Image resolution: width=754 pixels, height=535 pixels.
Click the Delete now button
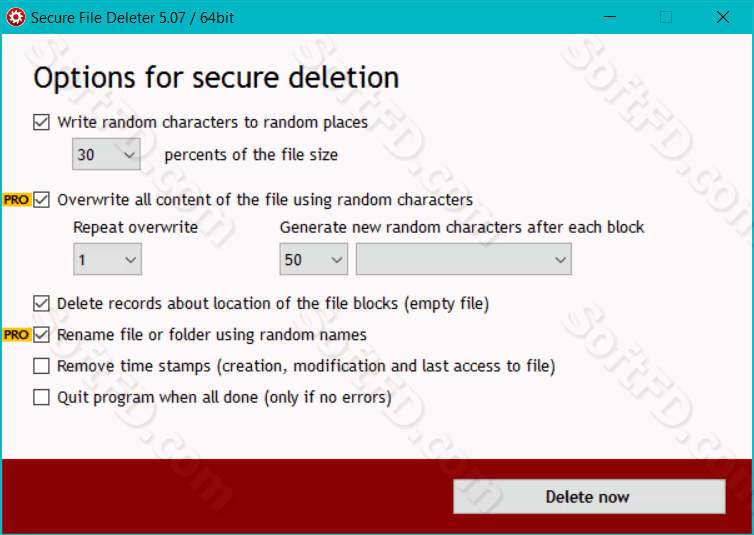589,497
